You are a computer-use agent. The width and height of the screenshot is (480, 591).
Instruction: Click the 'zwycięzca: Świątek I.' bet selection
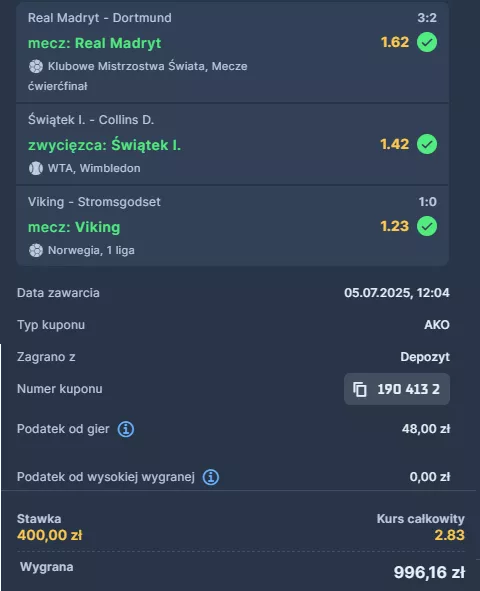pos(104,145)
